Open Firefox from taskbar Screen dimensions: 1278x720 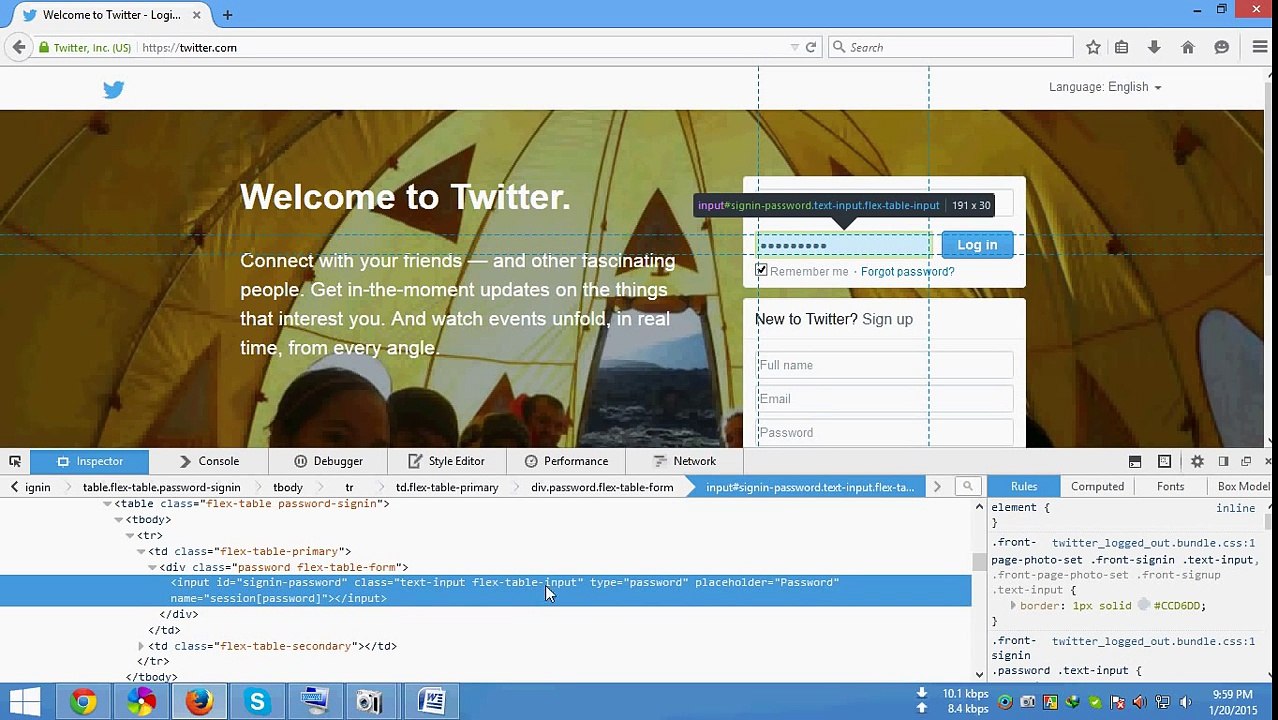click(199, 702)
